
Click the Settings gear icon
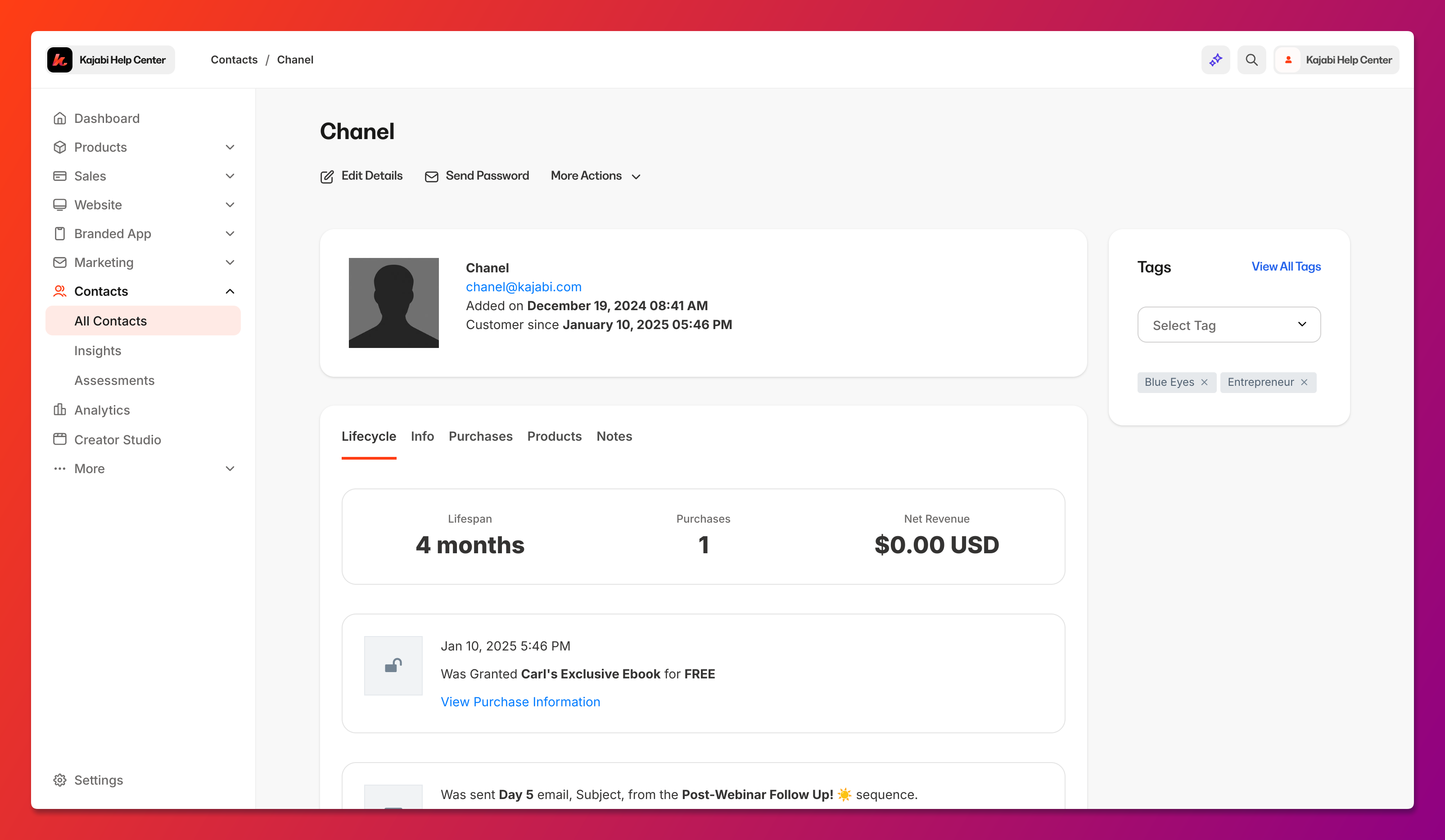tap(59, 780)
